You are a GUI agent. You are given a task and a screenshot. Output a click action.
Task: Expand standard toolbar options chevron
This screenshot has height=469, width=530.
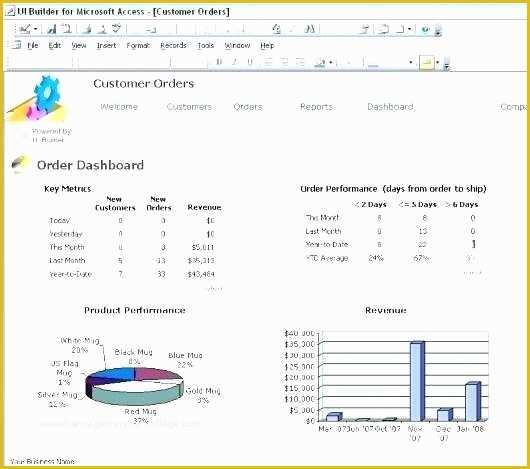438,31
